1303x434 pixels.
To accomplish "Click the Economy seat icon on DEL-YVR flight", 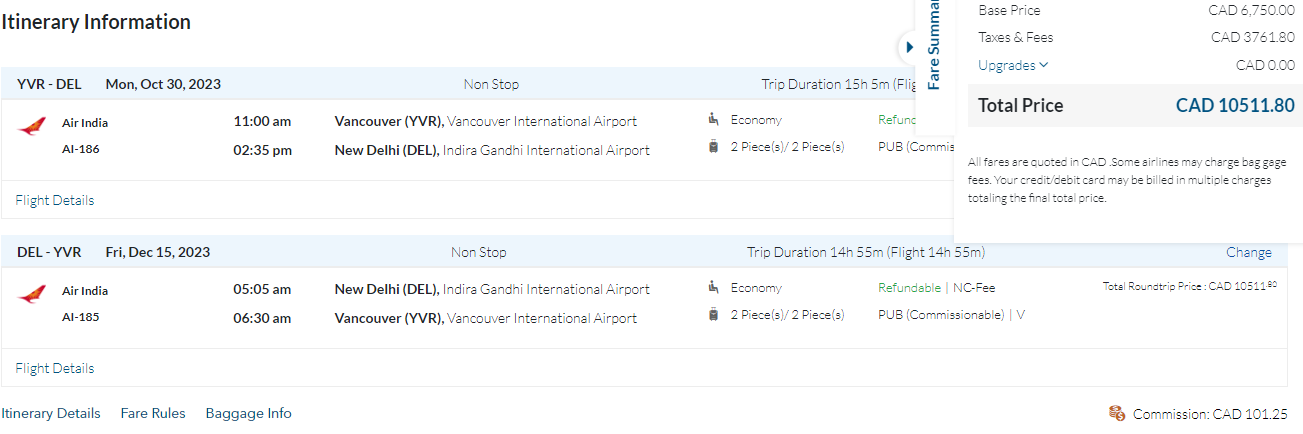I will point(713,288).
